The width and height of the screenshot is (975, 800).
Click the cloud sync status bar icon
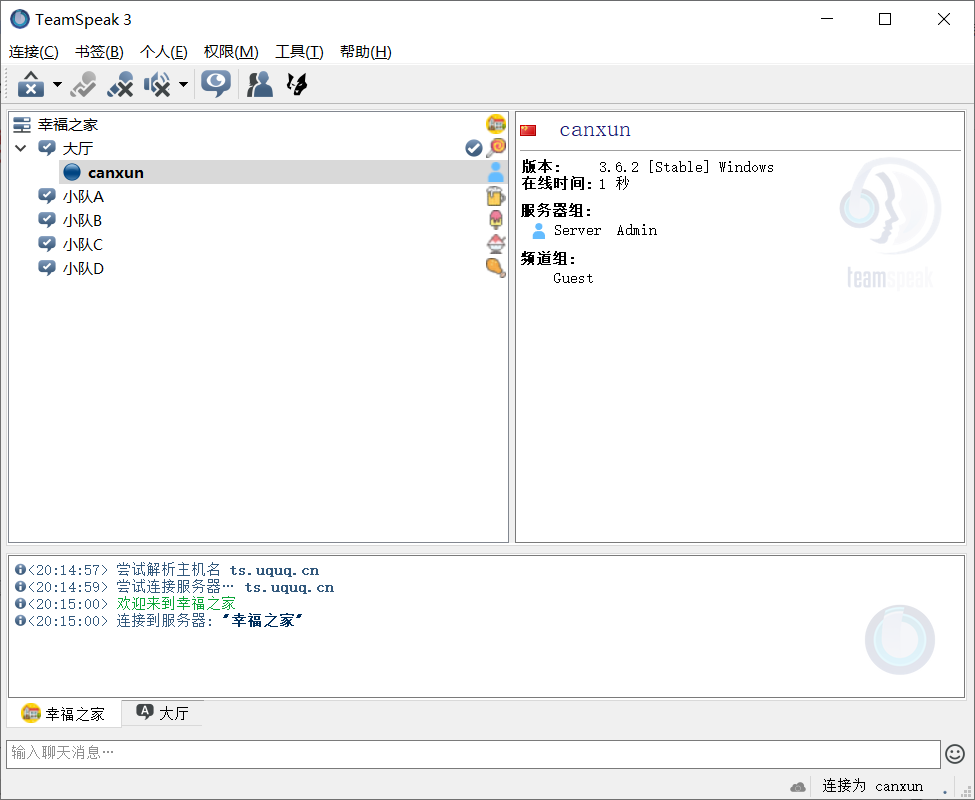pos(798,787)
